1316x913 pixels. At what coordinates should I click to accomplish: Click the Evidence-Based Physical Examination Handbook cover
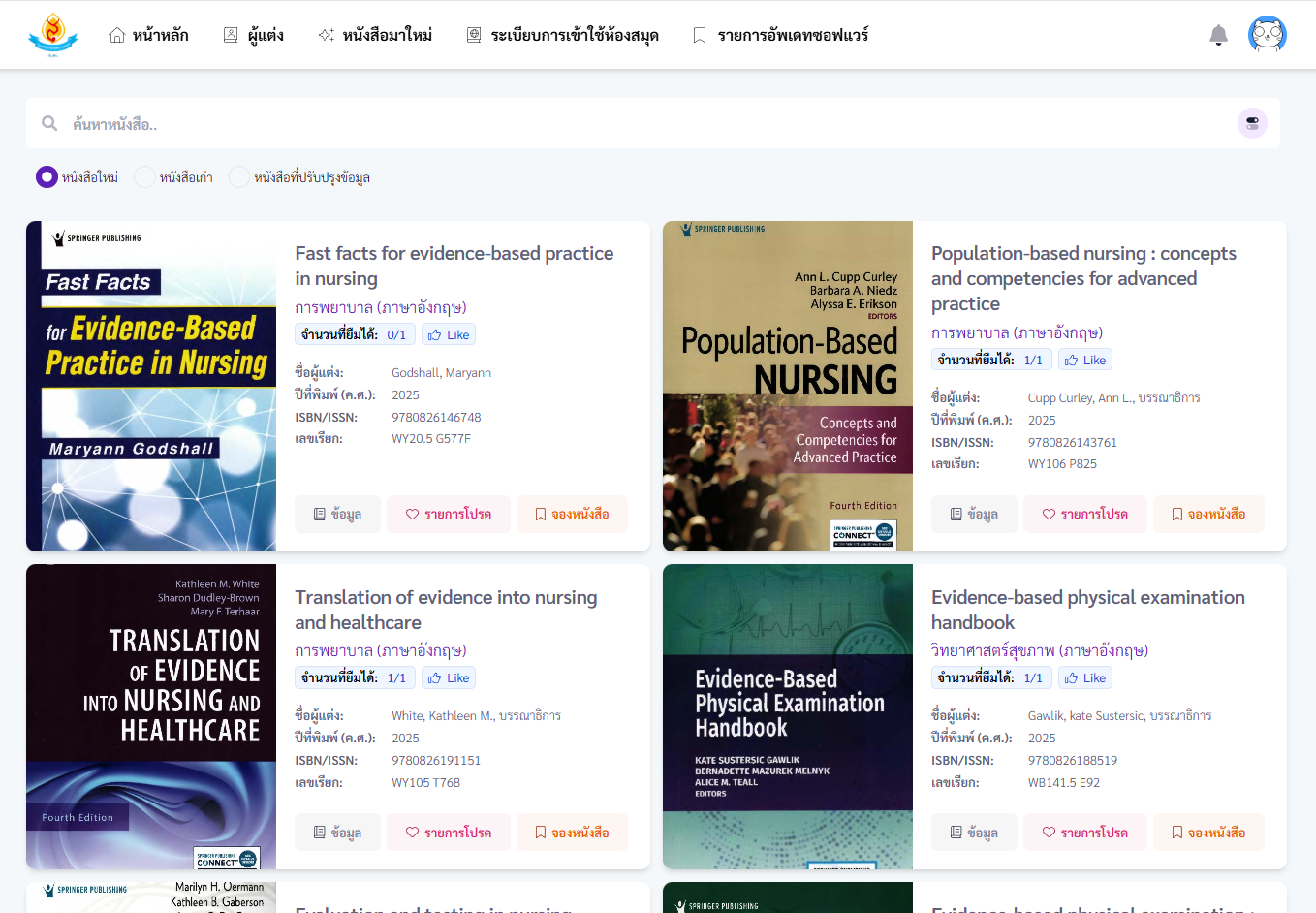tap(788, 716)
